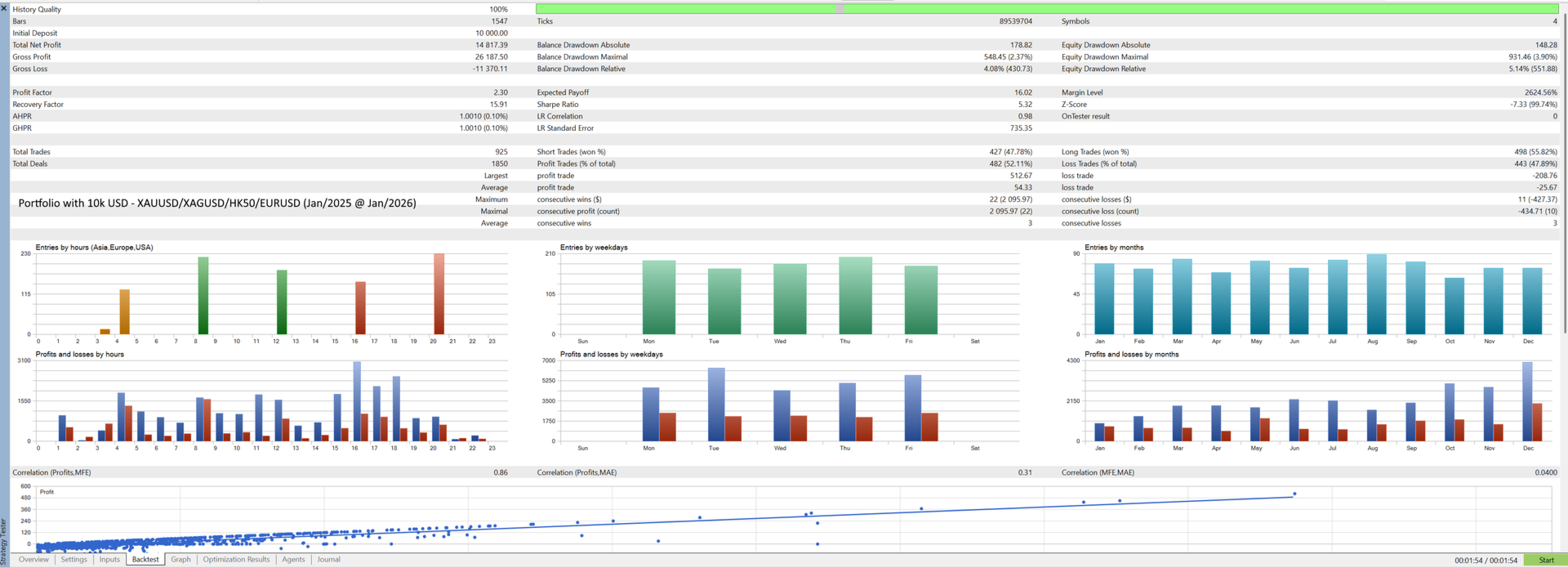Open the Overview tab
The width and height of the screenshot is (1568, 568).
tap(33, 560)
